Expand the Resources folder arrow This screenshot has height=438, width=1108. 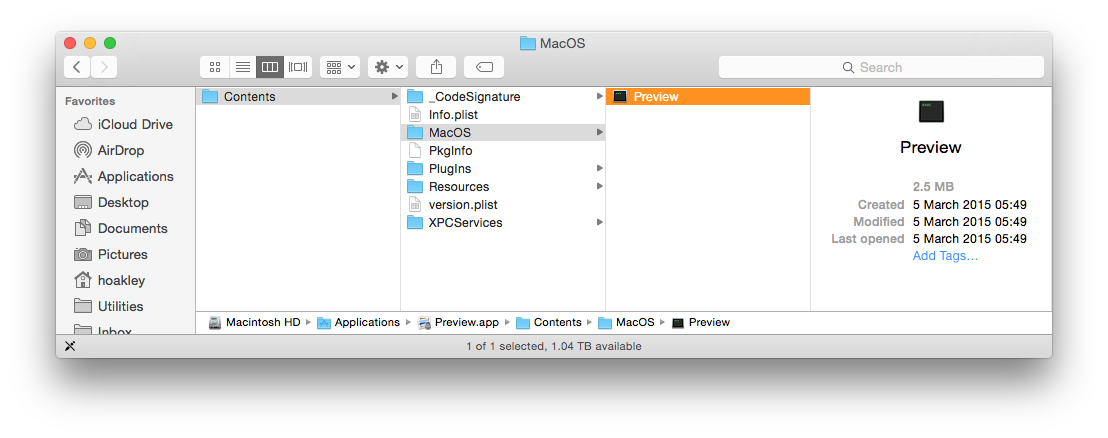point(599,186)
